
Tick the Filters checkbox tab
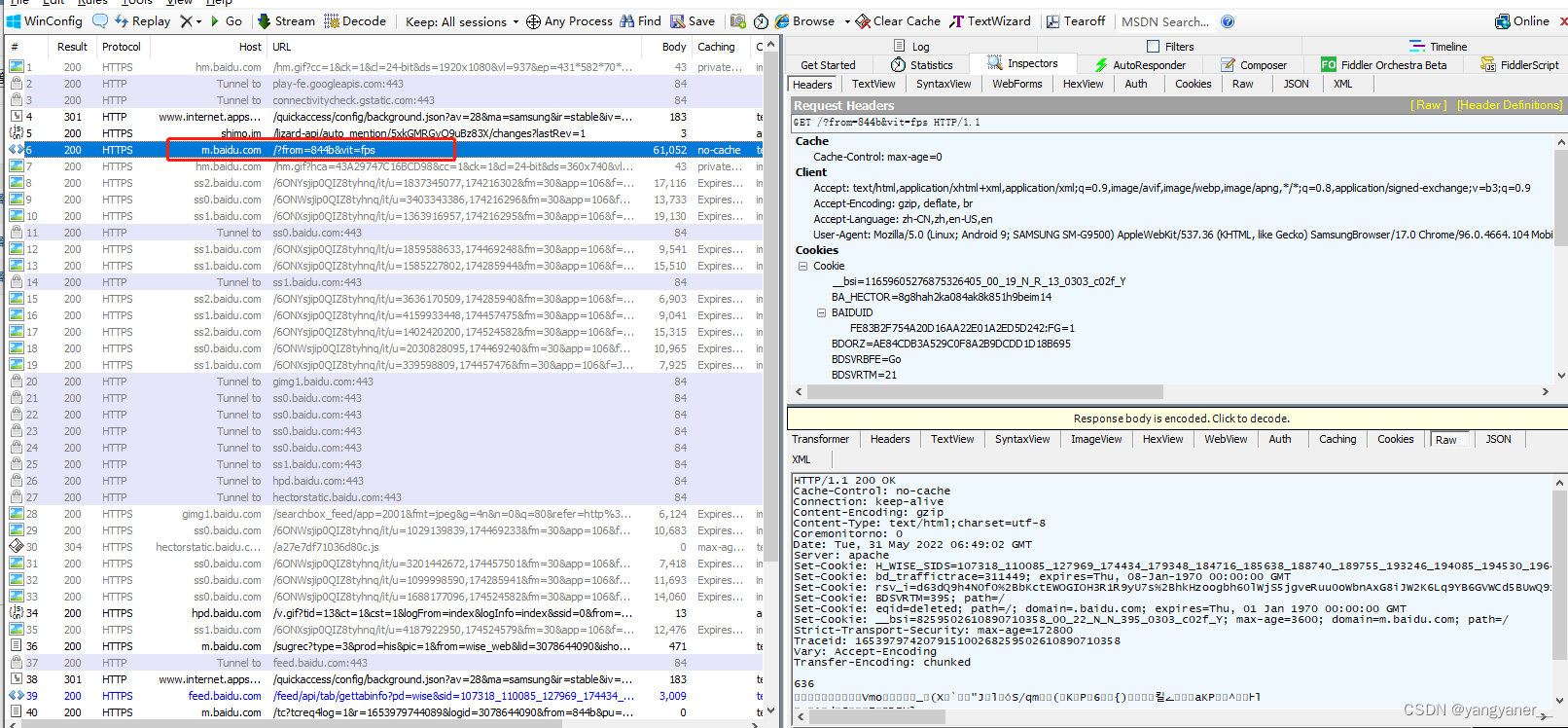(1170, 46)
